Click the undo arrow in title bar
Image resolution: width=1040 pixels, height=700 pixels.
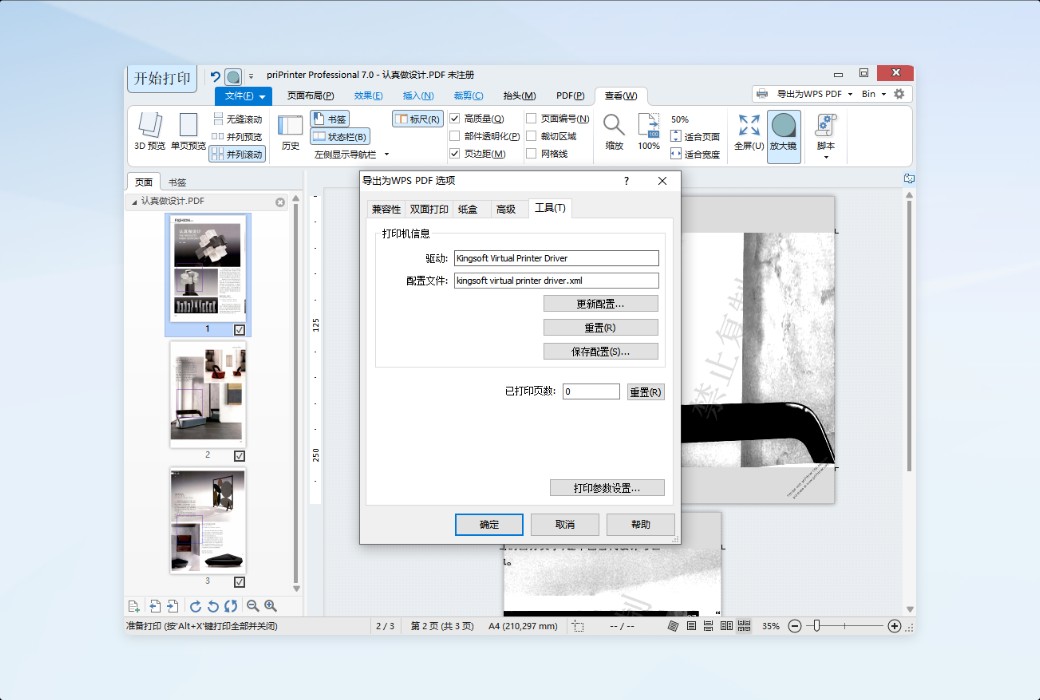click(x=215, y=76)
